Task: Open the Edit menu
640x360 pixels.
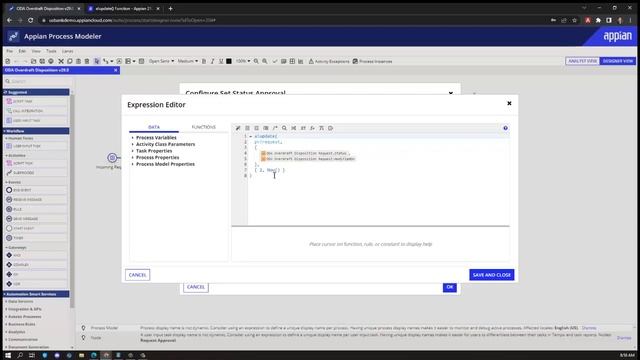Action: coord(22,51)
